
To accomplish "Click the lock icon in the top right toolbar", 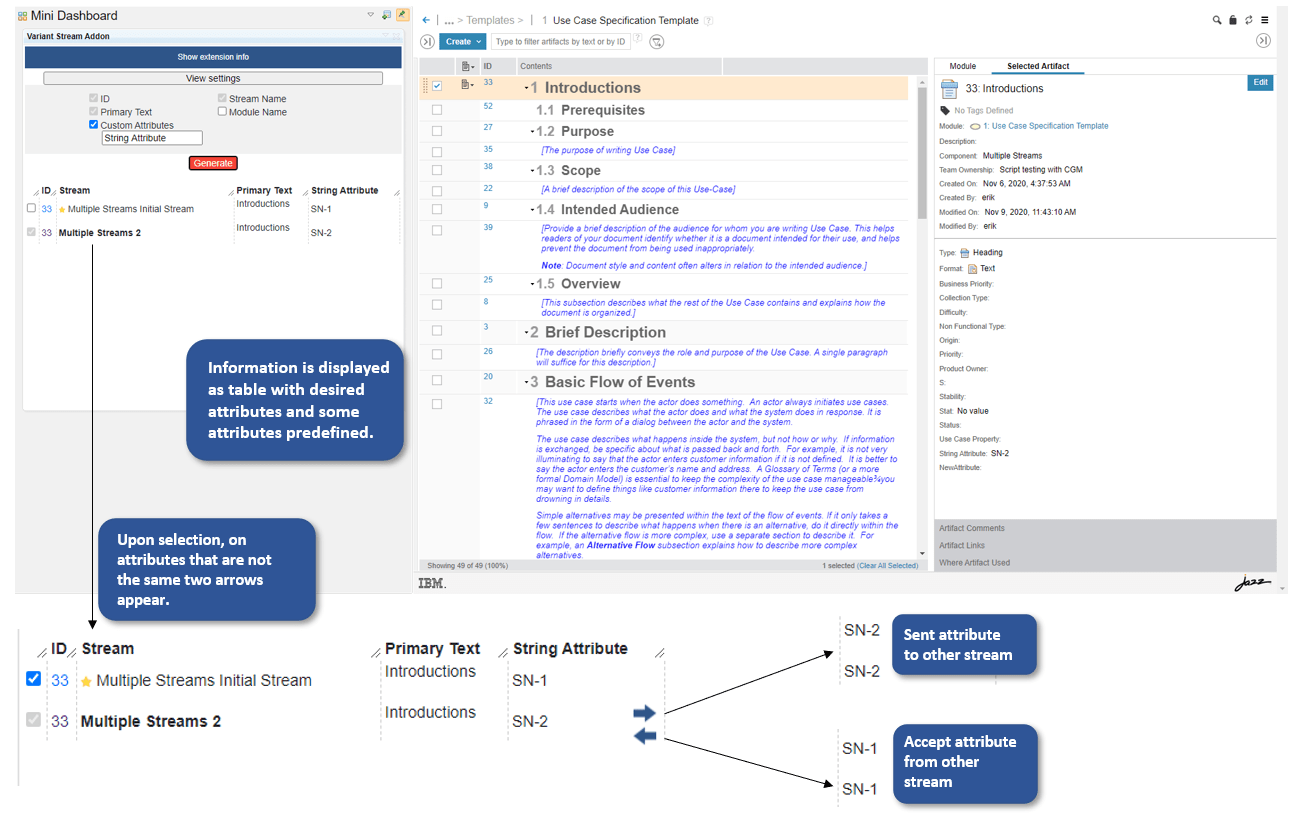I will point(1233,20).
